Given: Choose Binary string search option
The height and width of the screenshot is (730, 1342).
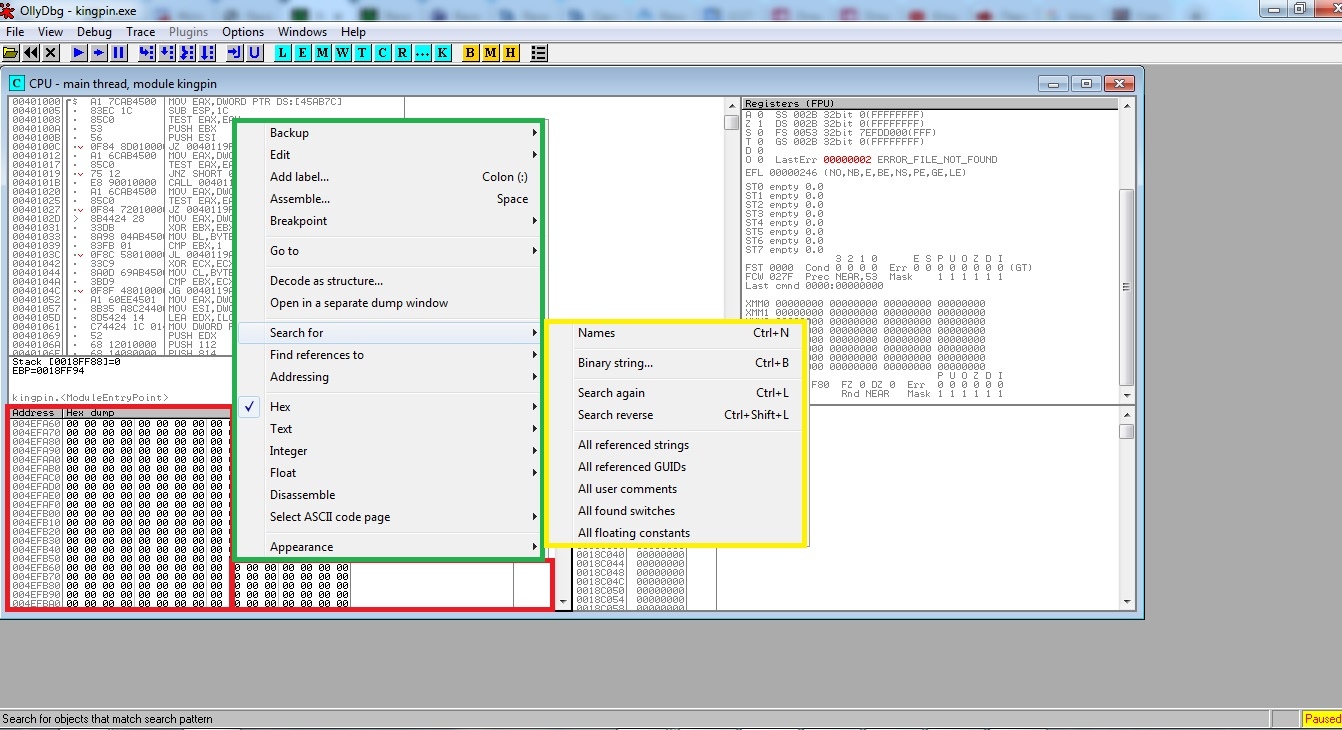Looking at the screenshot, I should coord(675,363).
